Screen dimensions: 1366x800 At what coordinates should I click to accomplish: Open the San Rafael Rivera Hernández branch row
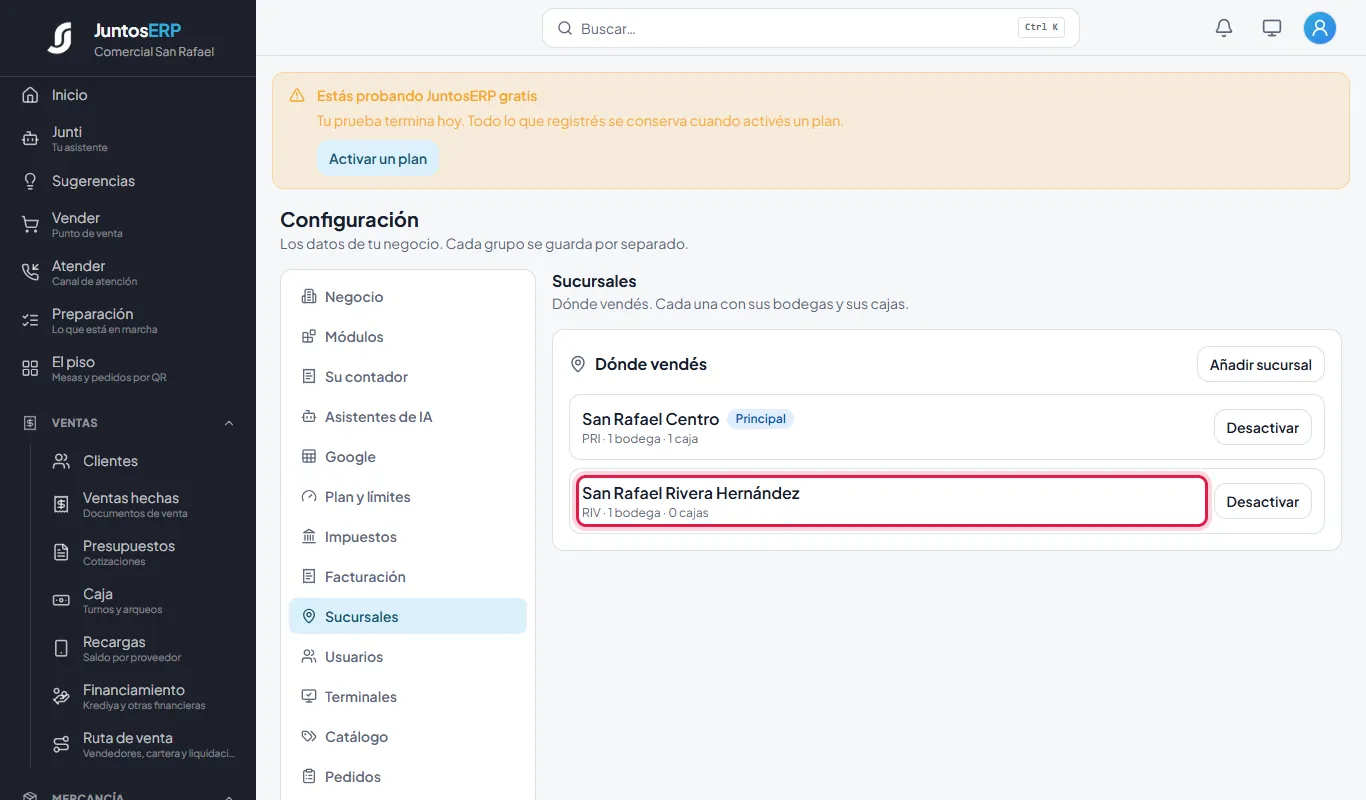892,501
